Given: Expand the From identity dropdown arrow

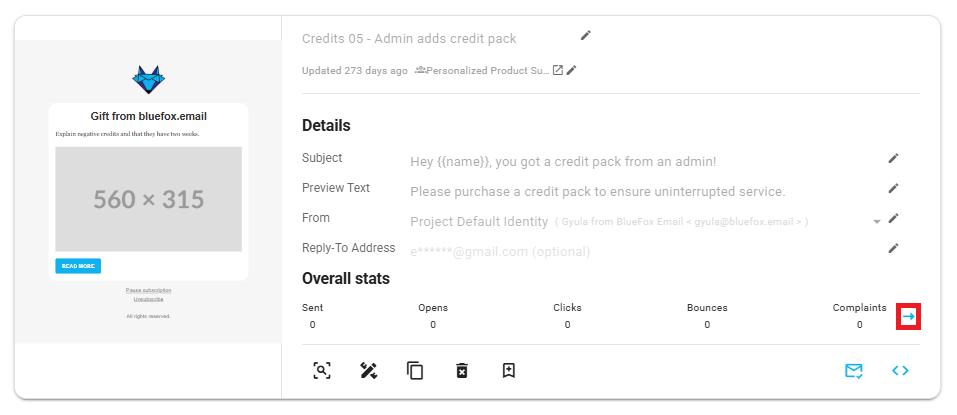Looking at the screenshot, I should pos(877,221).
